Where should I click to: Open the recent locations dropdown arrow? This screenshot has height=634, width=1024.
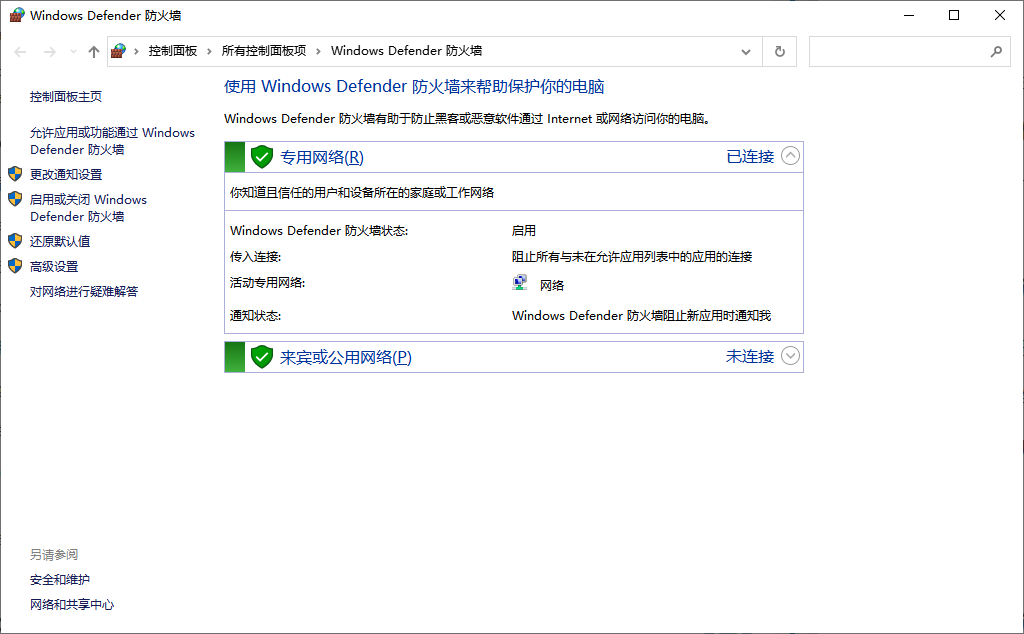click(x=72, y=51)
